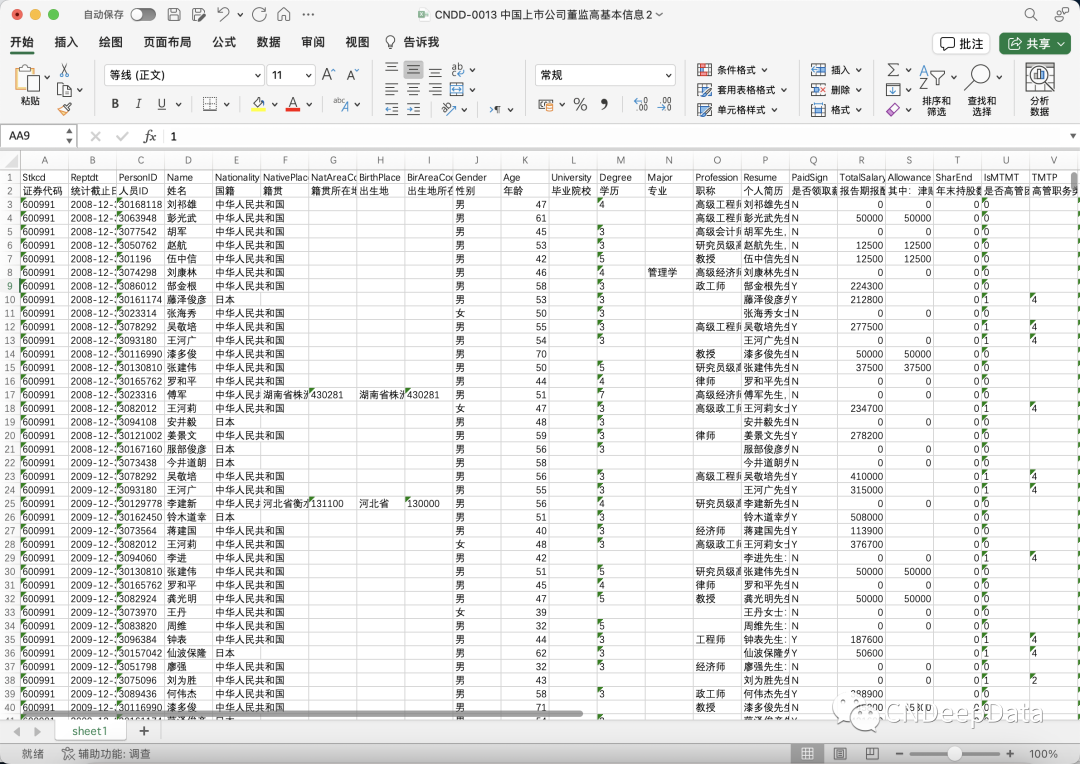The height and width of the screenshot is (764, 1080).
Task: Click the AutoSum sigma icon
Action: point(893,70)
